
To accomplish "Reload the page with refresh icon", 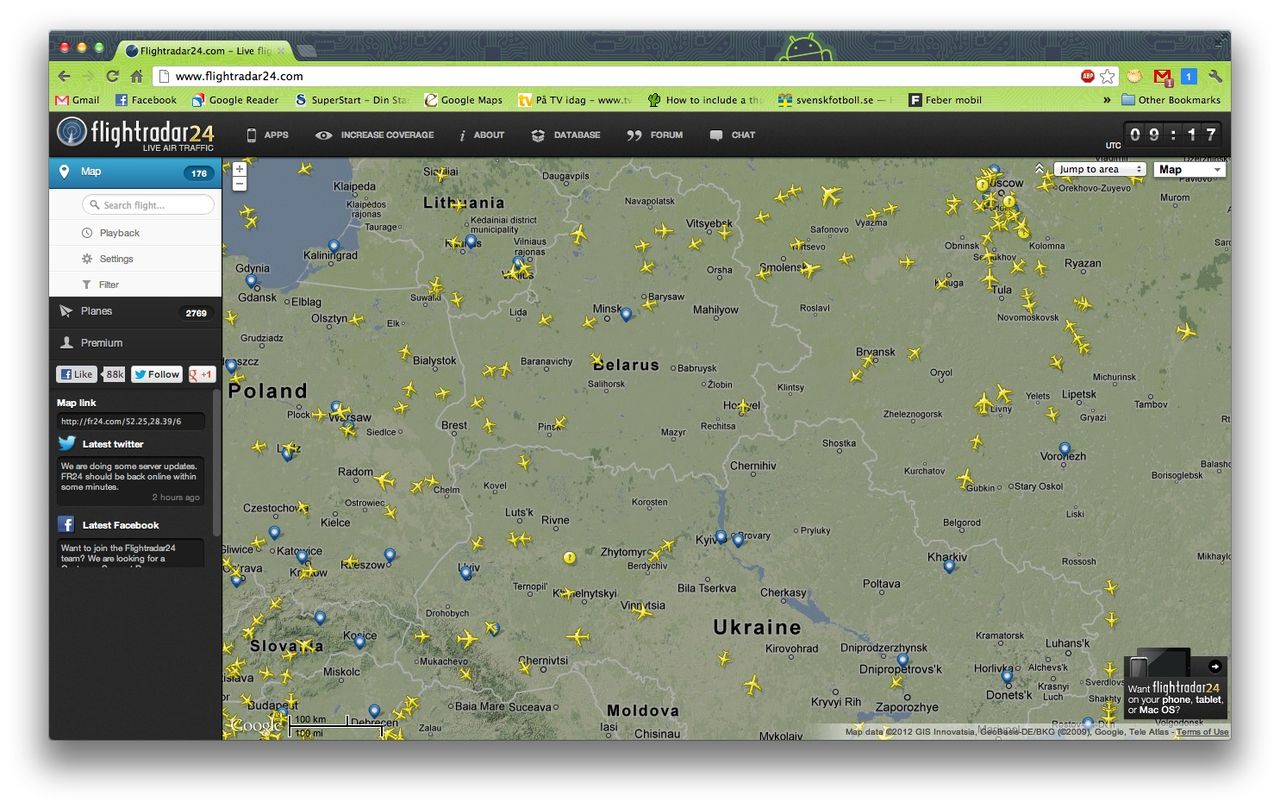I will click(112, 76).
